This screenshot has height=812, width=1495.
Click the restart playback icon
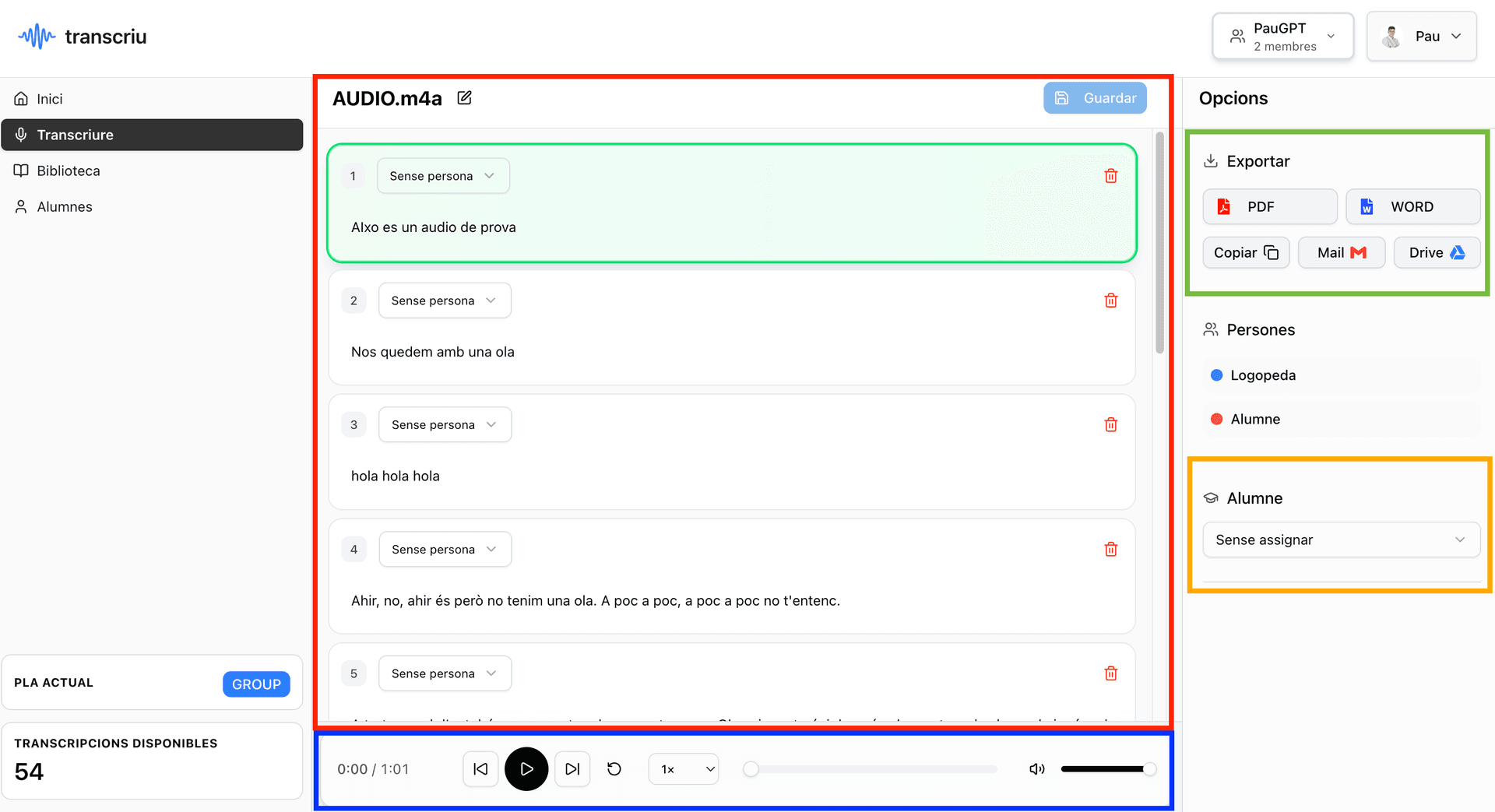click(614, 769)
